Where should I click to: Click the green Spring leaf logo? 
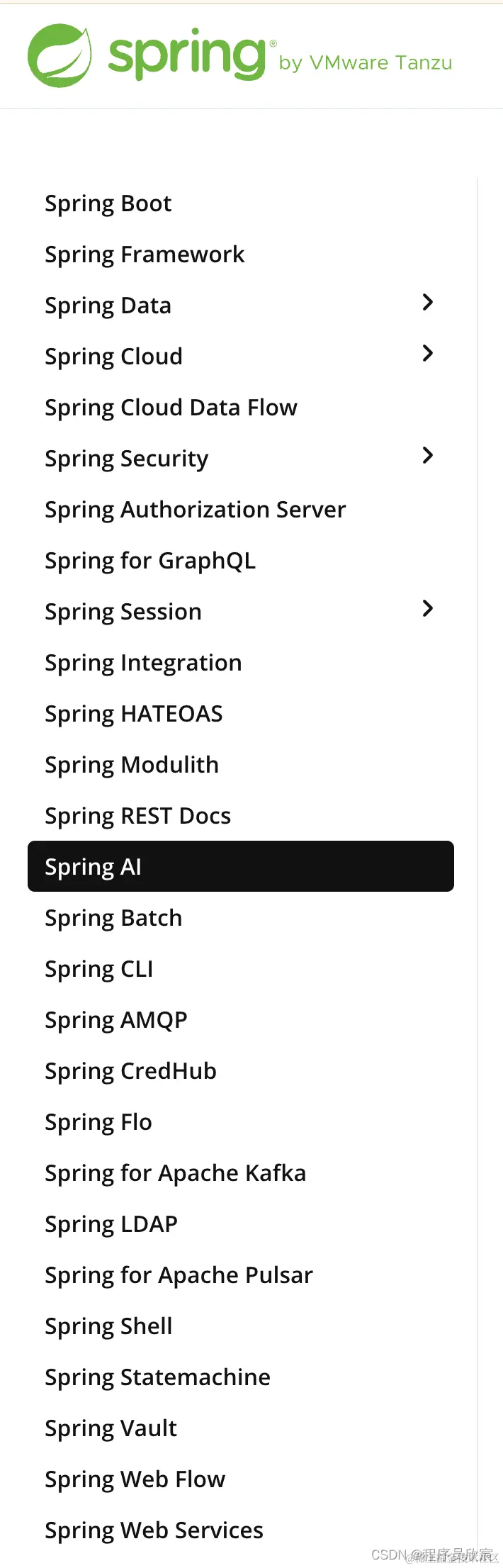tap(60, 55)
